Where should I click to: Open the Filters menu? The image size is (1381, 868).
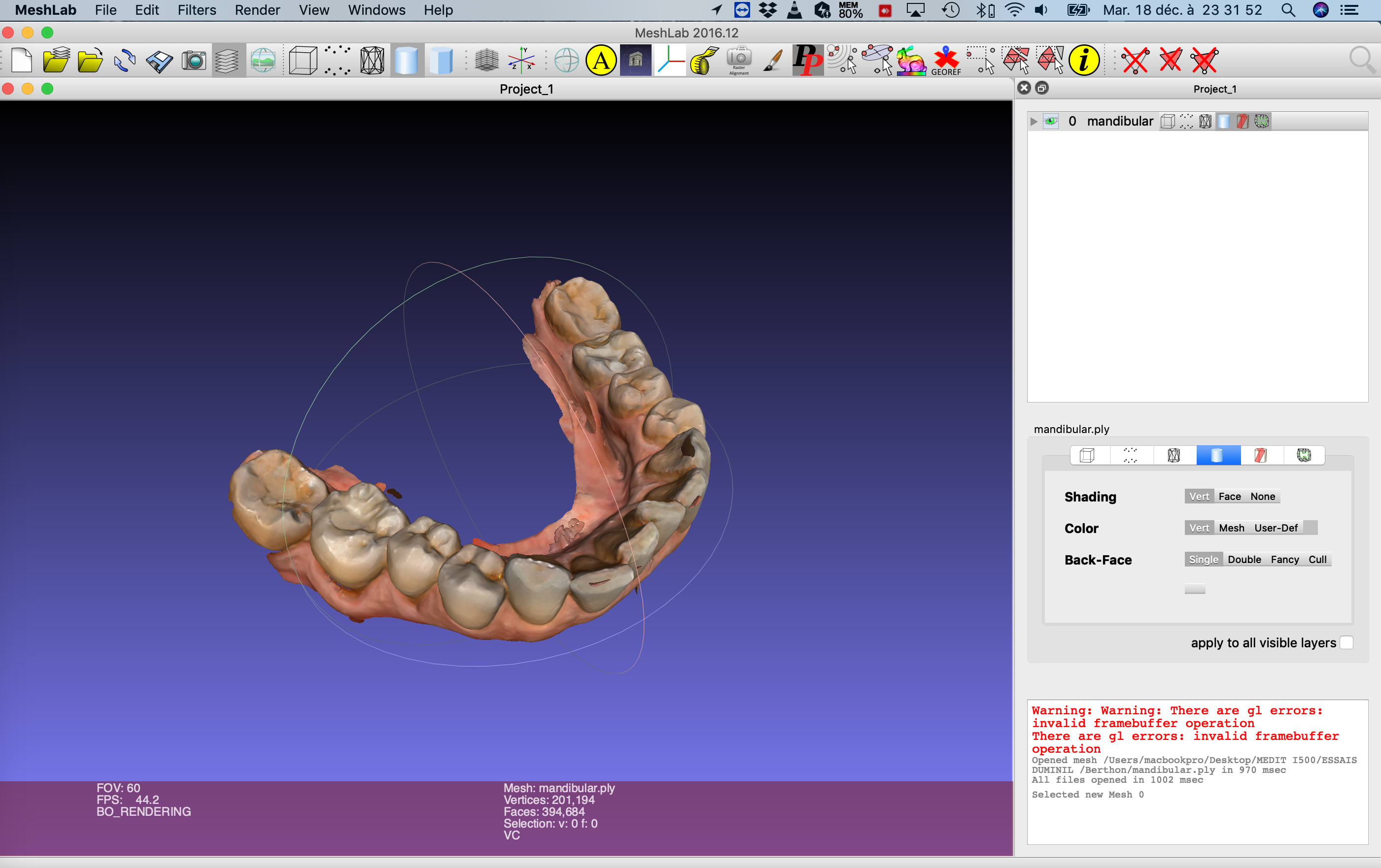pyautogui.click(x=197, y=10)
